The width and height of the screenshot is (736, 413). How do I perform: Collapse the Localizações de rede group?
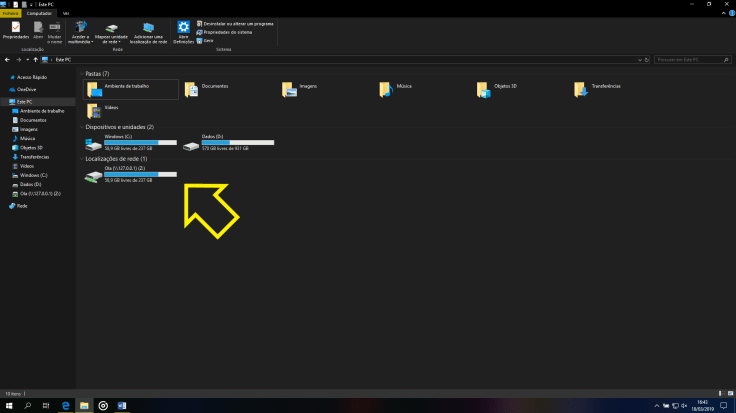tap(82, 159)
